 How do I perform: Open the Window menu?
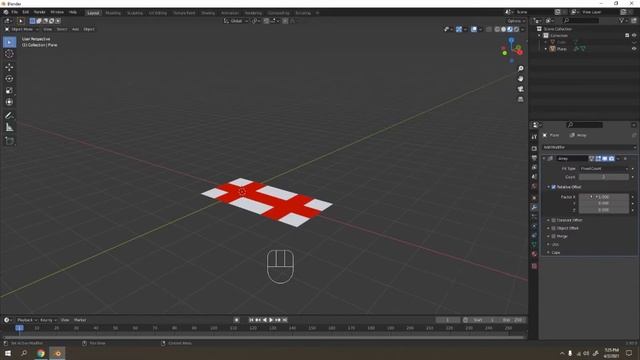point(57,12)
